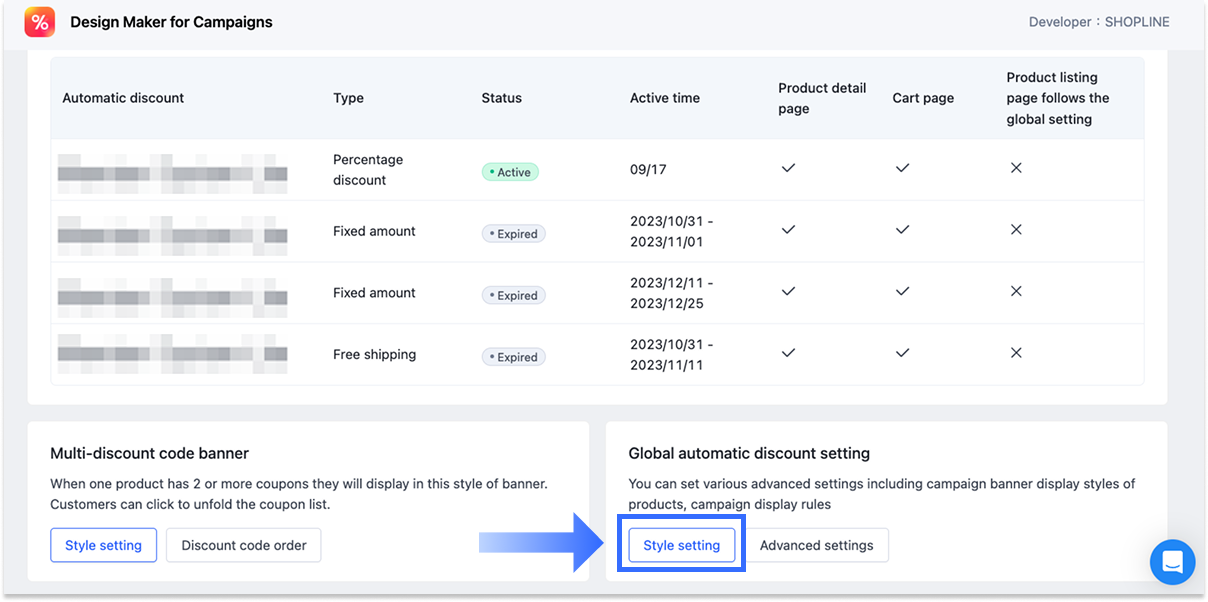Select the Percentage discount type row

[x=368, y=170]
